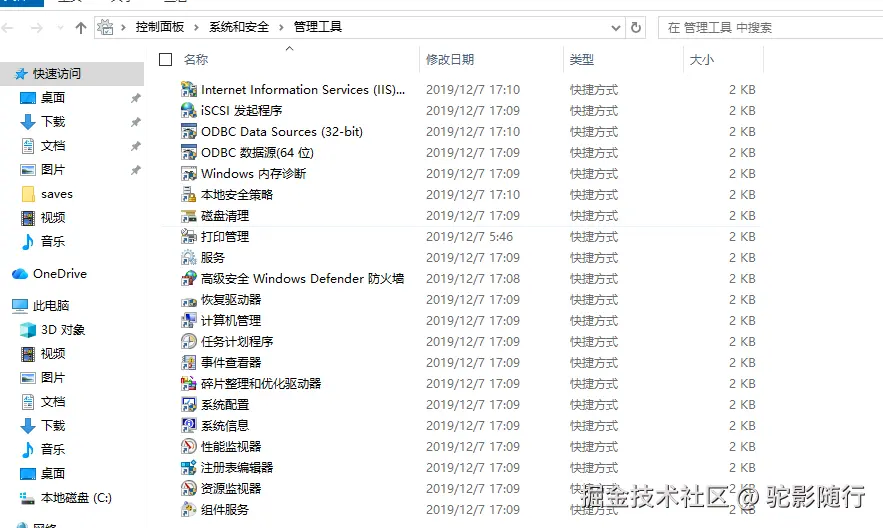Click the 任务计划程序 clock icon
The width and height of the screenshot is (883, 528).
coord(189,342)
